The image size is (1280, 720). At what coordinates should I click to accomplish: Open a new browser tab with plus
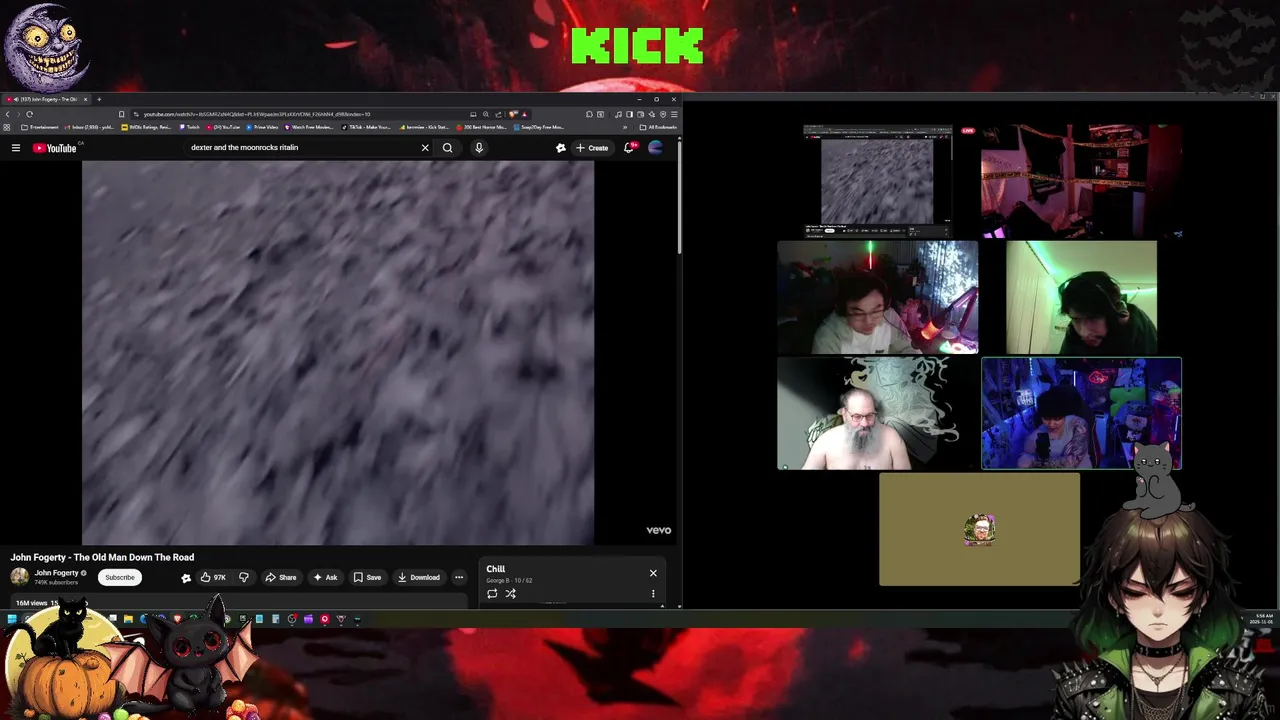[x=99, y=99]
